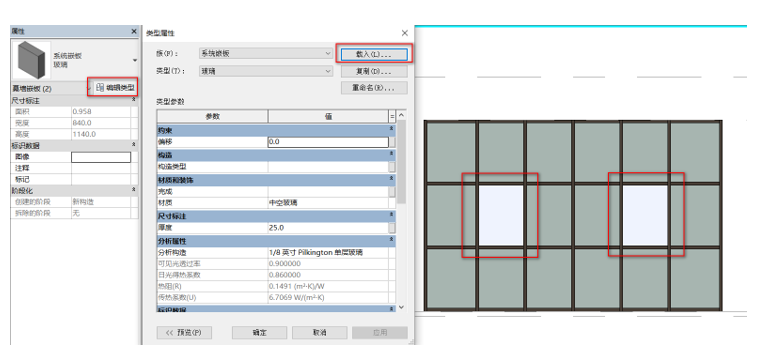770x363 pixels.
Task: Click the 构造类型 value field
Action: click(x=328, y=167)
